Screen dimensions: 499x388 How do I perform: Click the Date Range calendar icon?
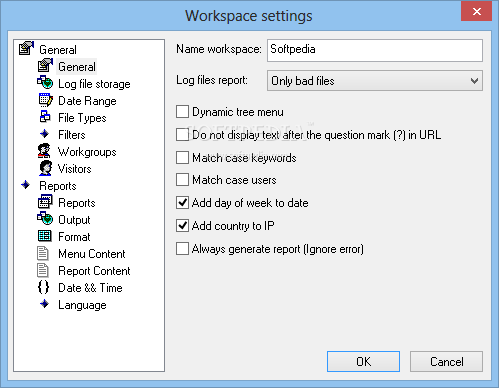(x=45, y=100)
